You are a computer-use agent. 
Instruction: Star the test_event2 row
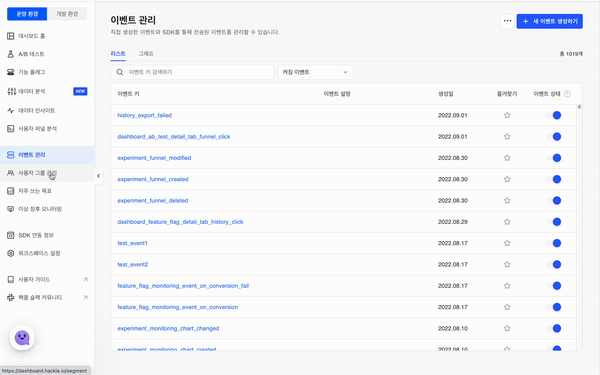(x=507, y=264)
